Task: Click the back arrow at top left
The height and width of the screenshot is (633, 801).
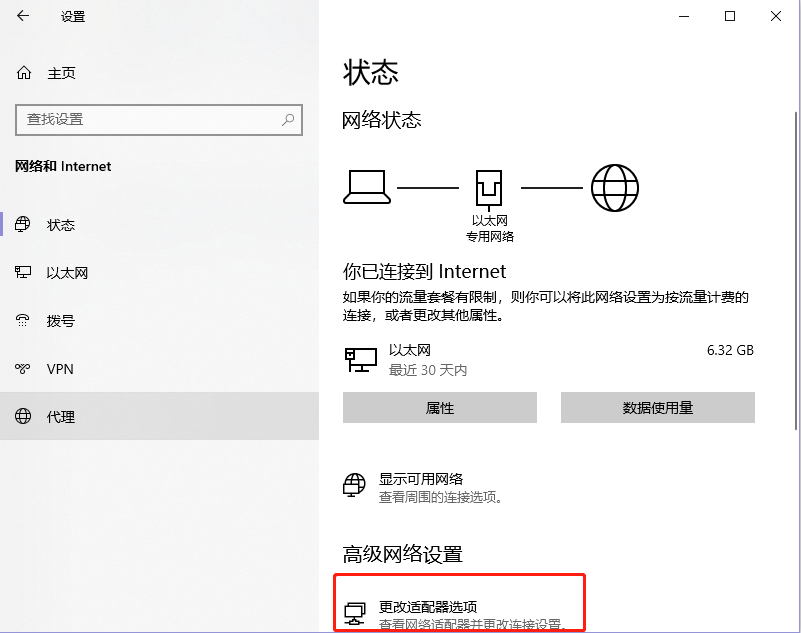Action: (22, 16)
